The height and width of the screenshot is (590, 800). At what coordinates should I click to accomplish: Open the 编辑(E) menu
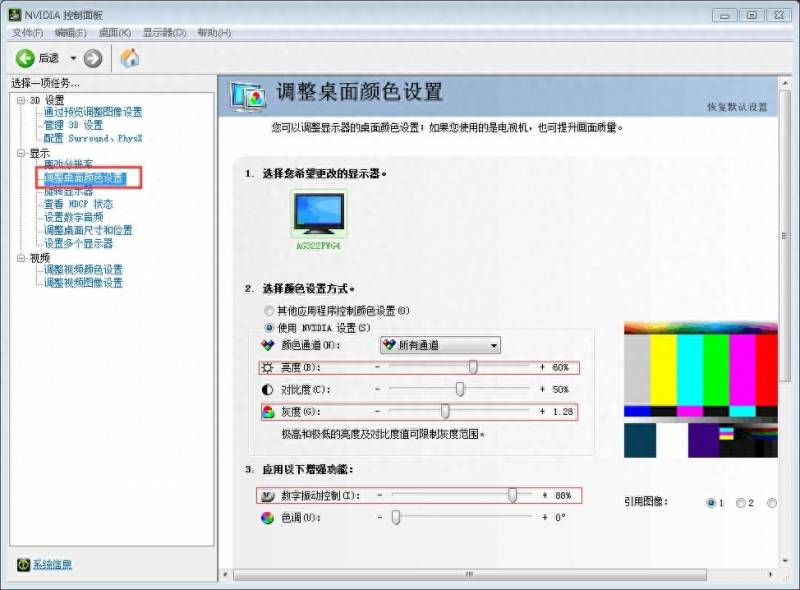click(70, 33)
